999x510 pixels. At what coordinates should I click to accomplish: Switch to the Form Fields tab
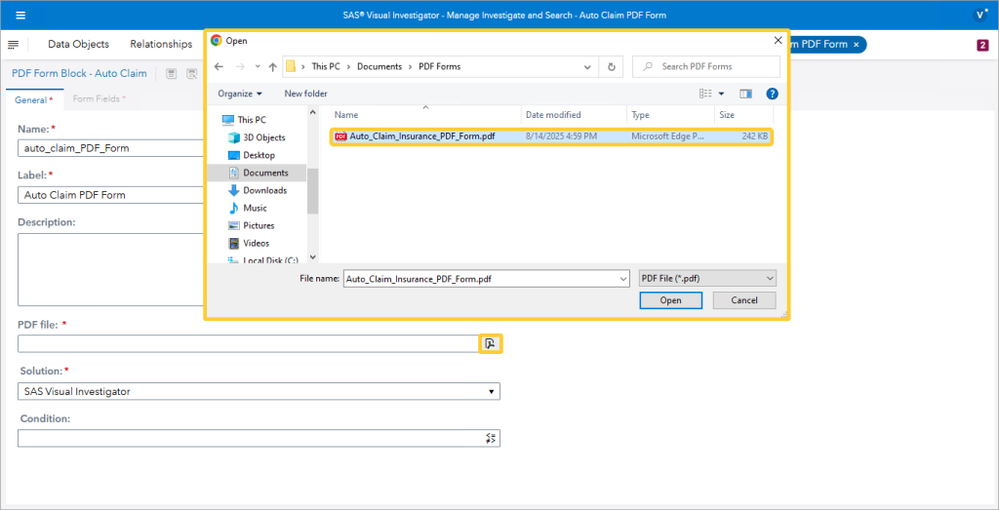(x=99, y=99)
